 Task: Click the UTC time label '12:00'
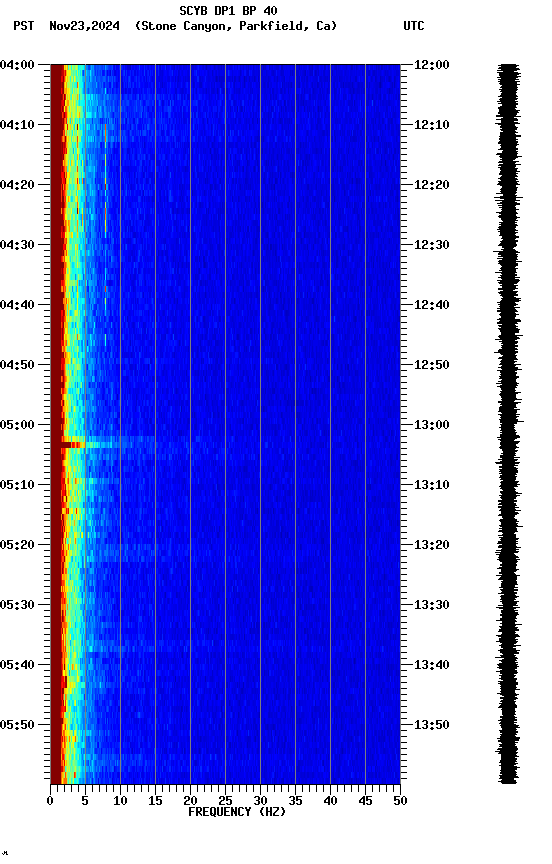coord(432,65)
